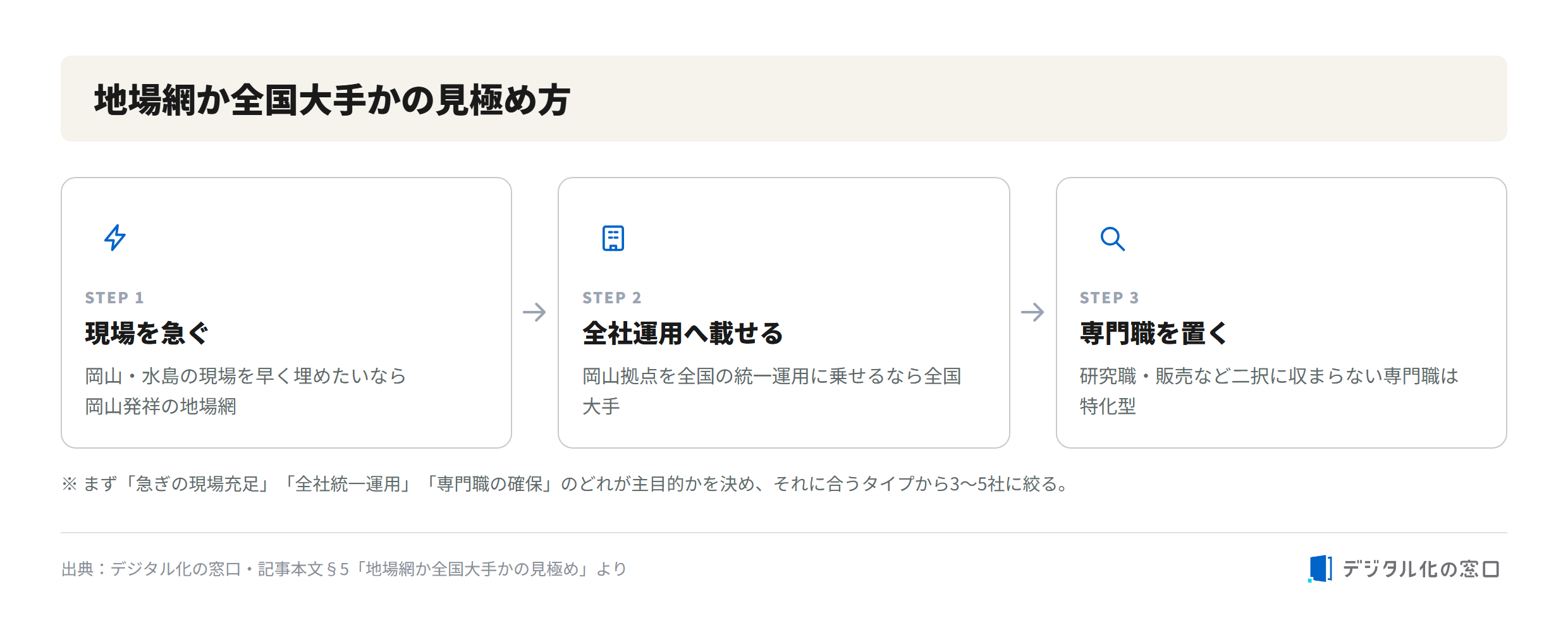
Task: Click the blue デジタル化の窓口 logo icon
Action: point(1320,569)
